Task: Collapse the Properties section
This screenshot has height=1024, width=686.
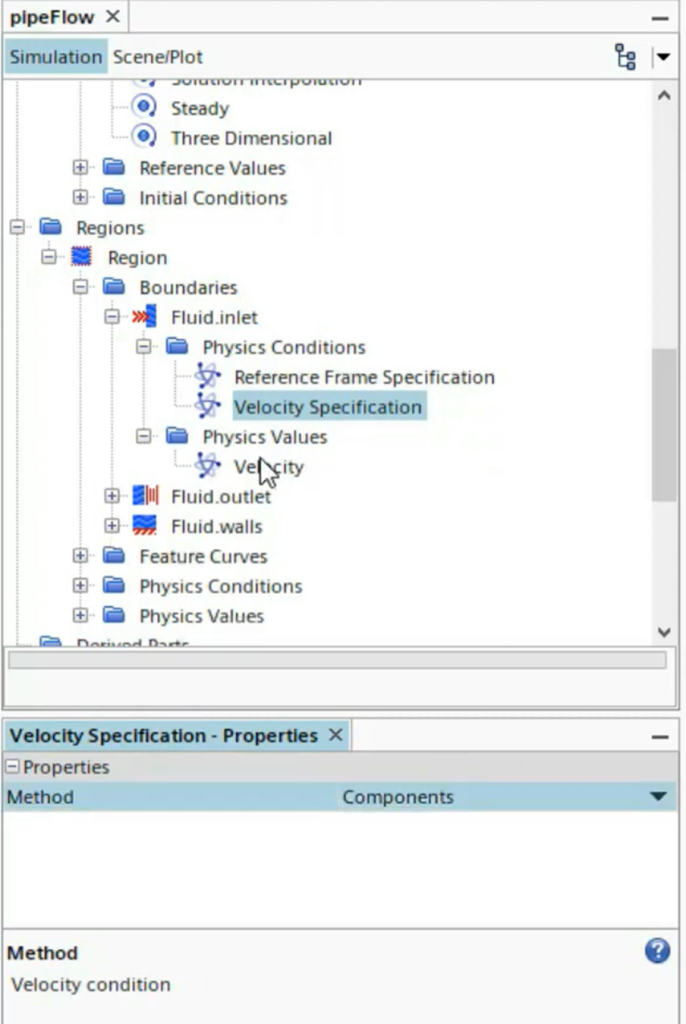Action: coord(13,767)
